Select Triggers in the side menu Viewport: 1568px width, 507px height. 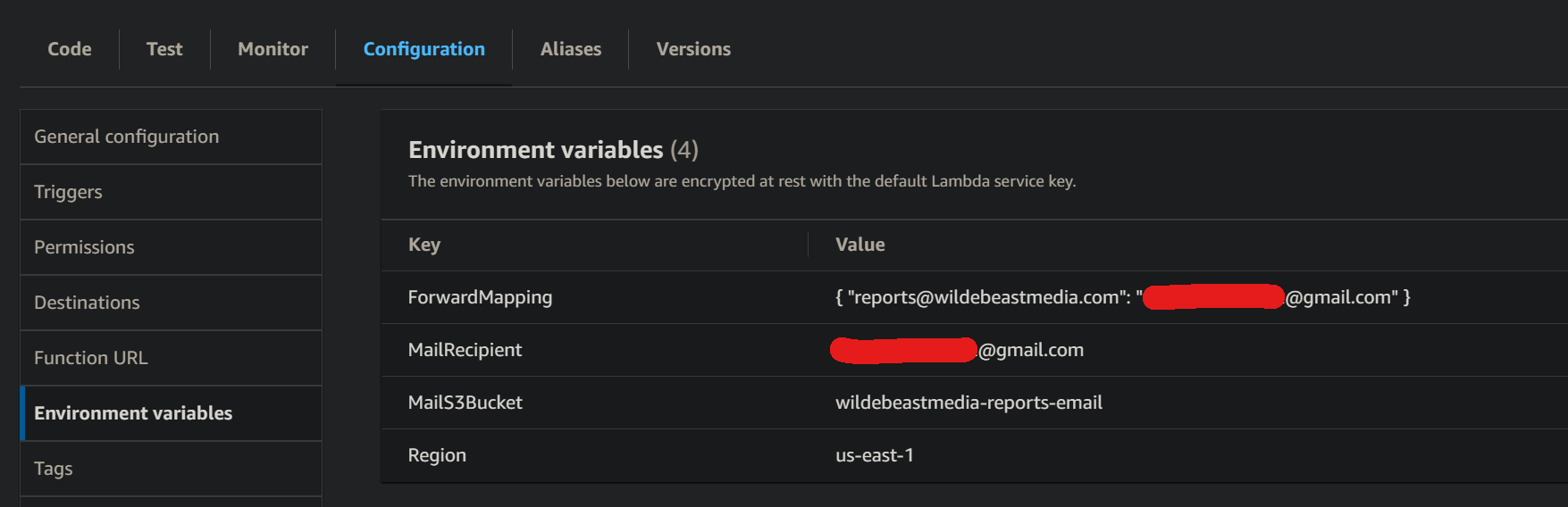[68, 192]
